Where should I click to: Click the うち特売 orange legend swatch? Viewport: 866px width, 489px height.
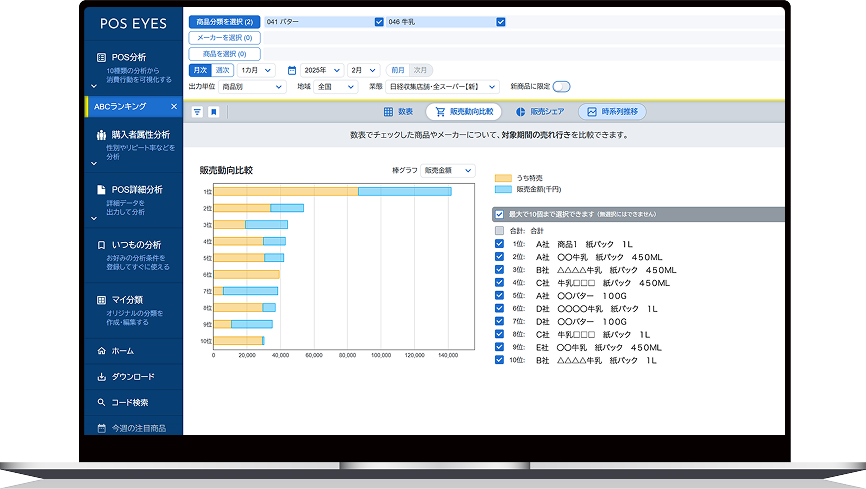tap(503, 178)
